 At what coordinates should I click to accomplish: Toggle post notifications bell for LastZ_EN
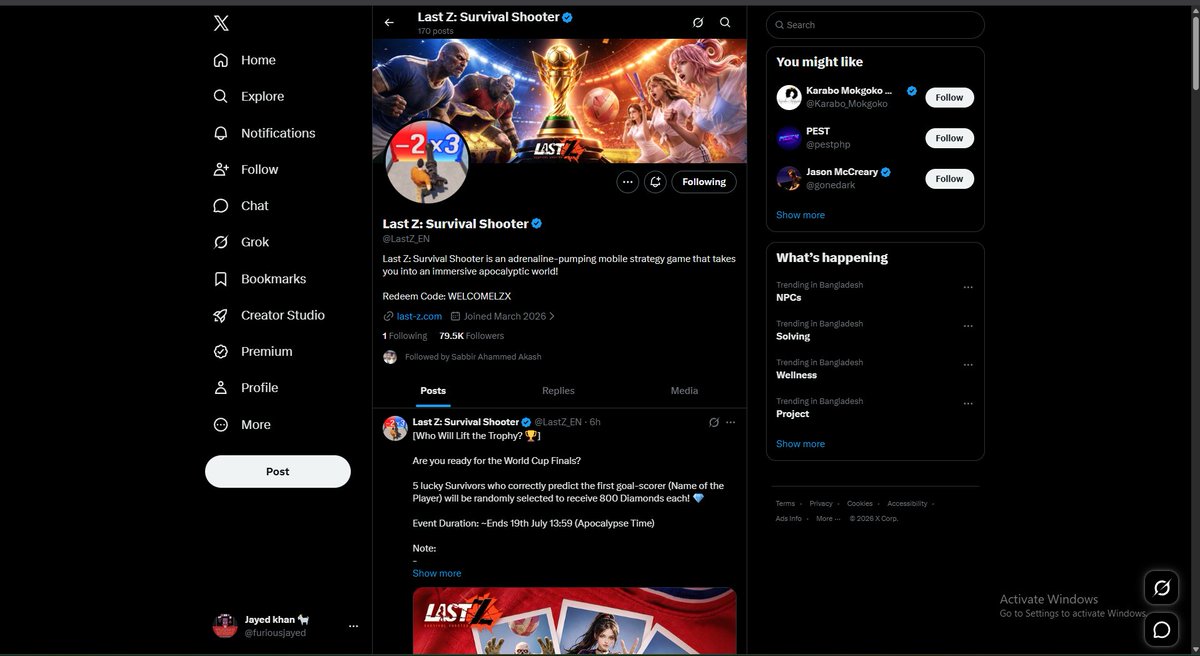[x=656, y=182]
